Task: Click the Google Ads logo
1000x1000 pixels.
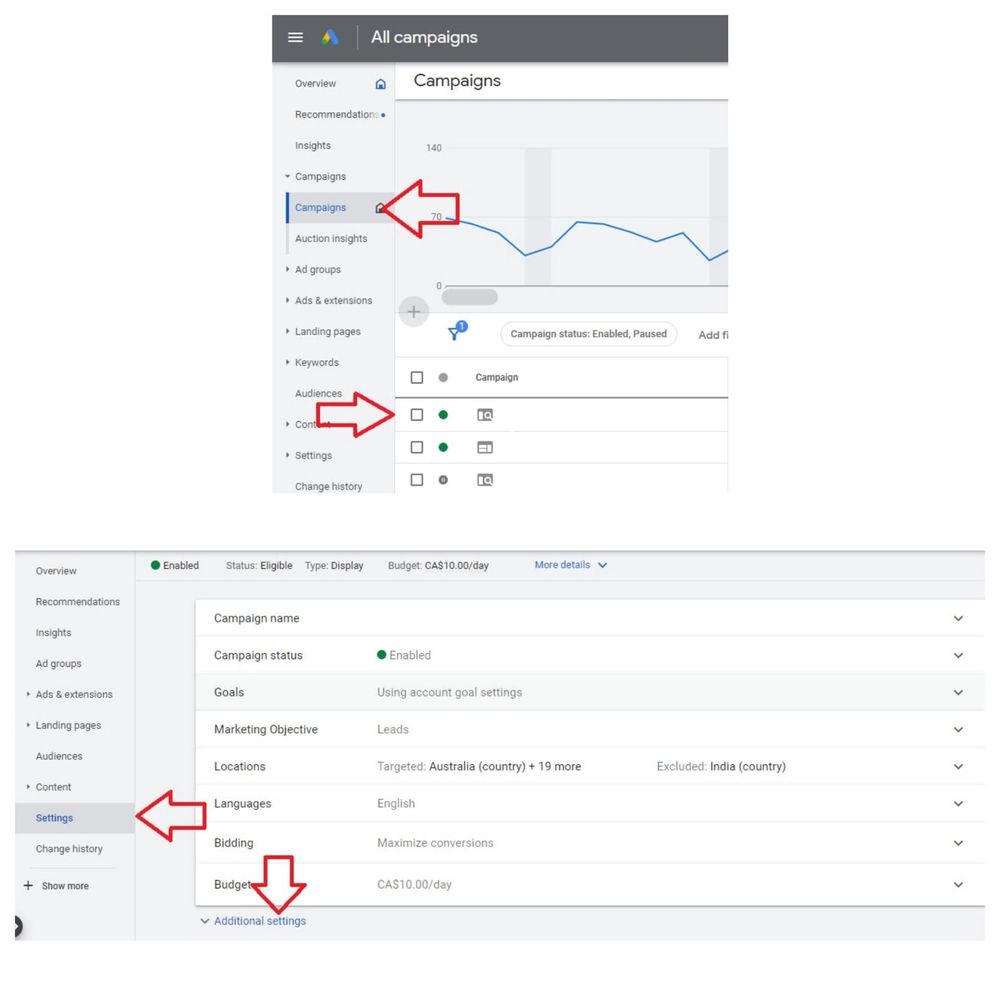Action: [x=332, y=37]
